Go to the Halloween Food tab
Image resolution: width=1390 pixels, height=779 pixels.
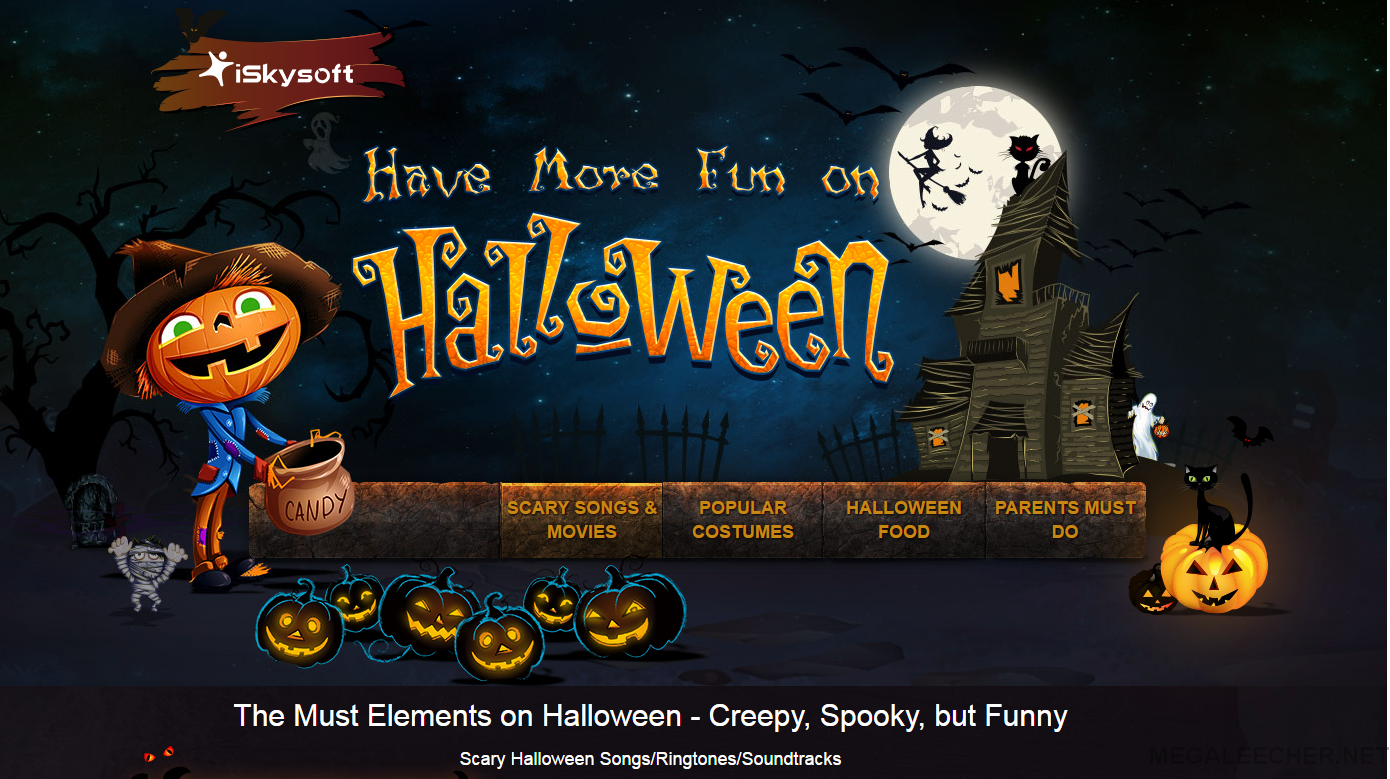coord(904,520)
